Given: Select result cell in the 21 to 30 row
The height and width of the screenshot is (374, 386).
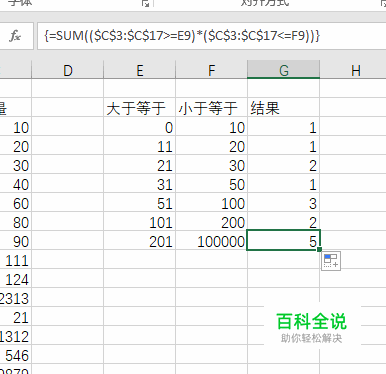Looking at the screenshot, I should point(284,165).
